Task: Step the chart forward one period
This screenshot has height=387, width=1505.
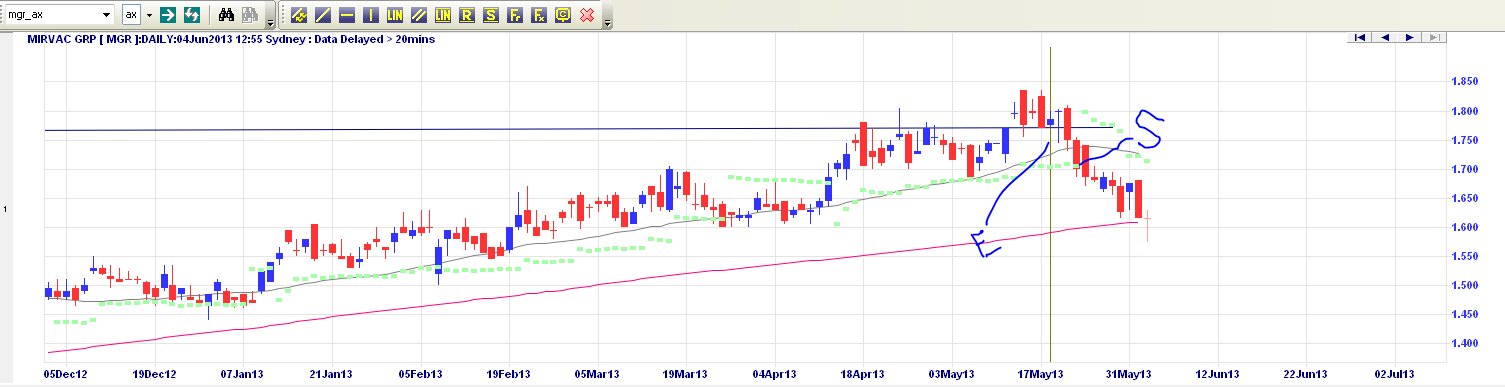Action: [x=1409, y=37]
